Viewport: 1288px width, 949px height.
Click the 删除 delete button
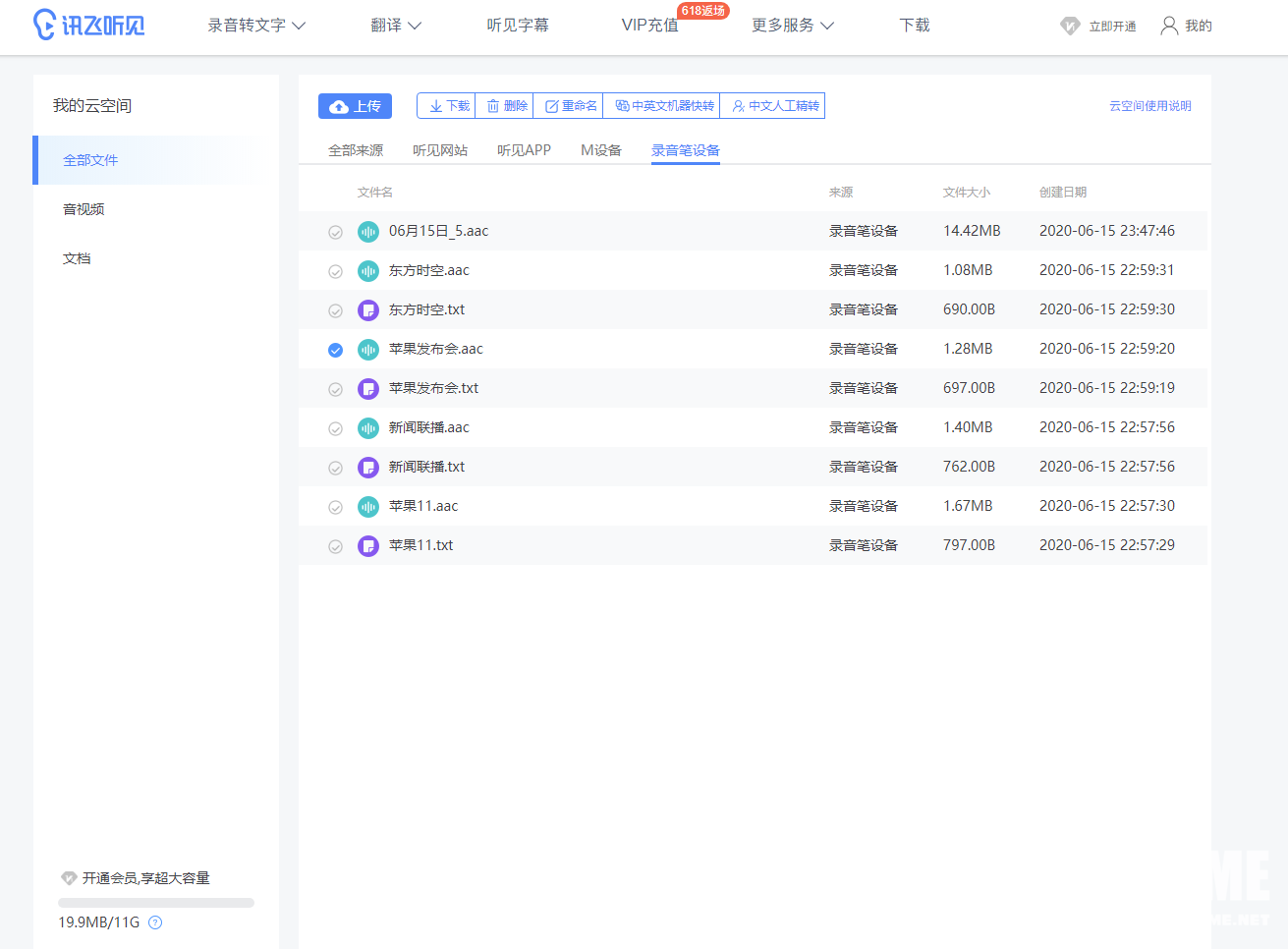point(504,106)
